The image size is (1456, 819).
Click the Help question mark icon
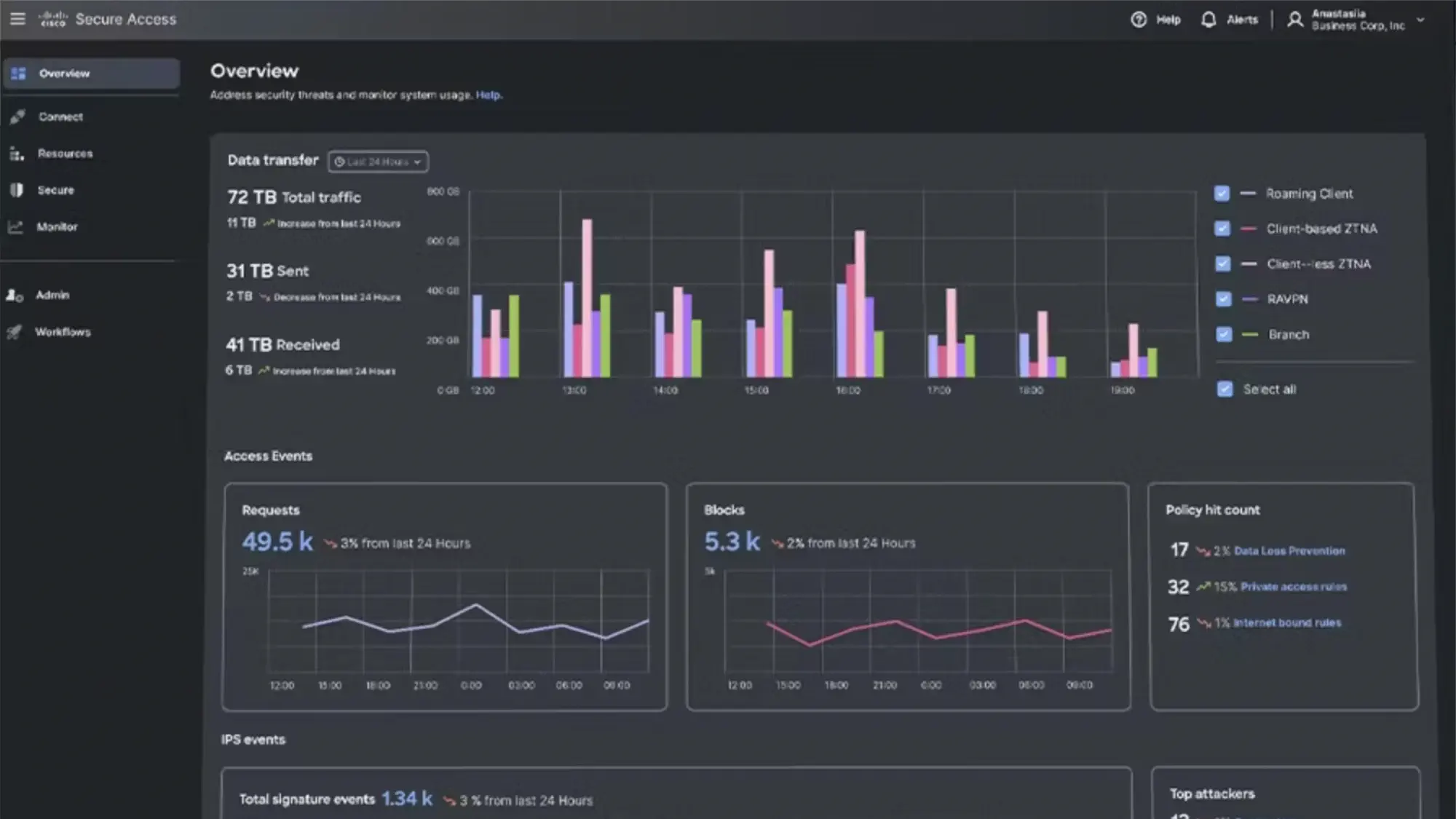[x=1139, y=20]
